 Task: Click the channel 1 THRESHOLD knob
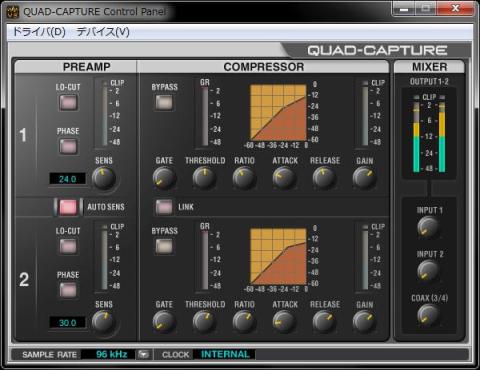tap(204, 178)
